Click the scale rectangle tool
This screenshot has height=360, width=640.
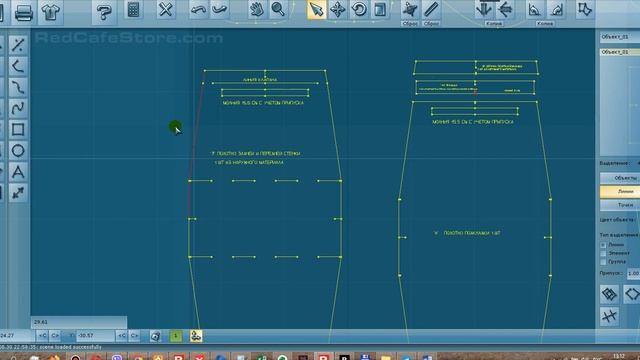click(x=380, y=9)
